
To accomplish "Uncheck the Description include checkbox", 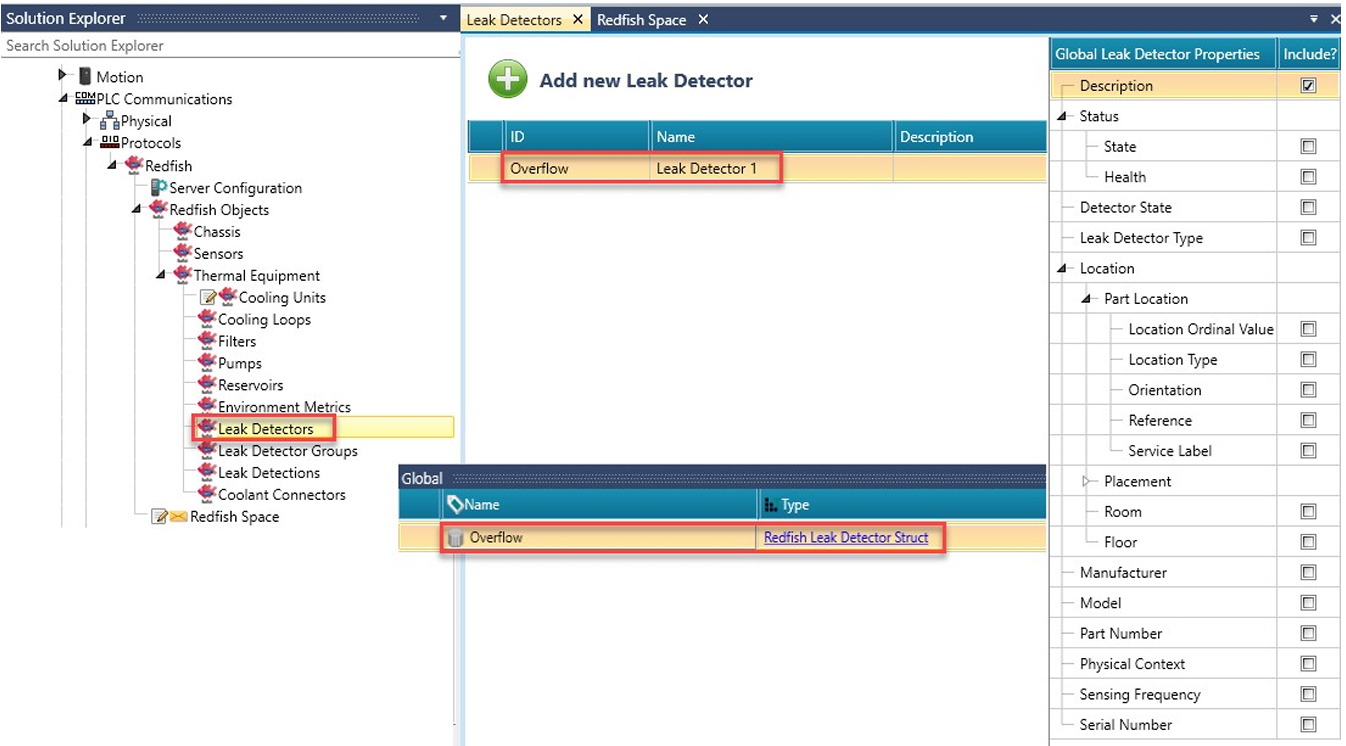I will 1308,86.
